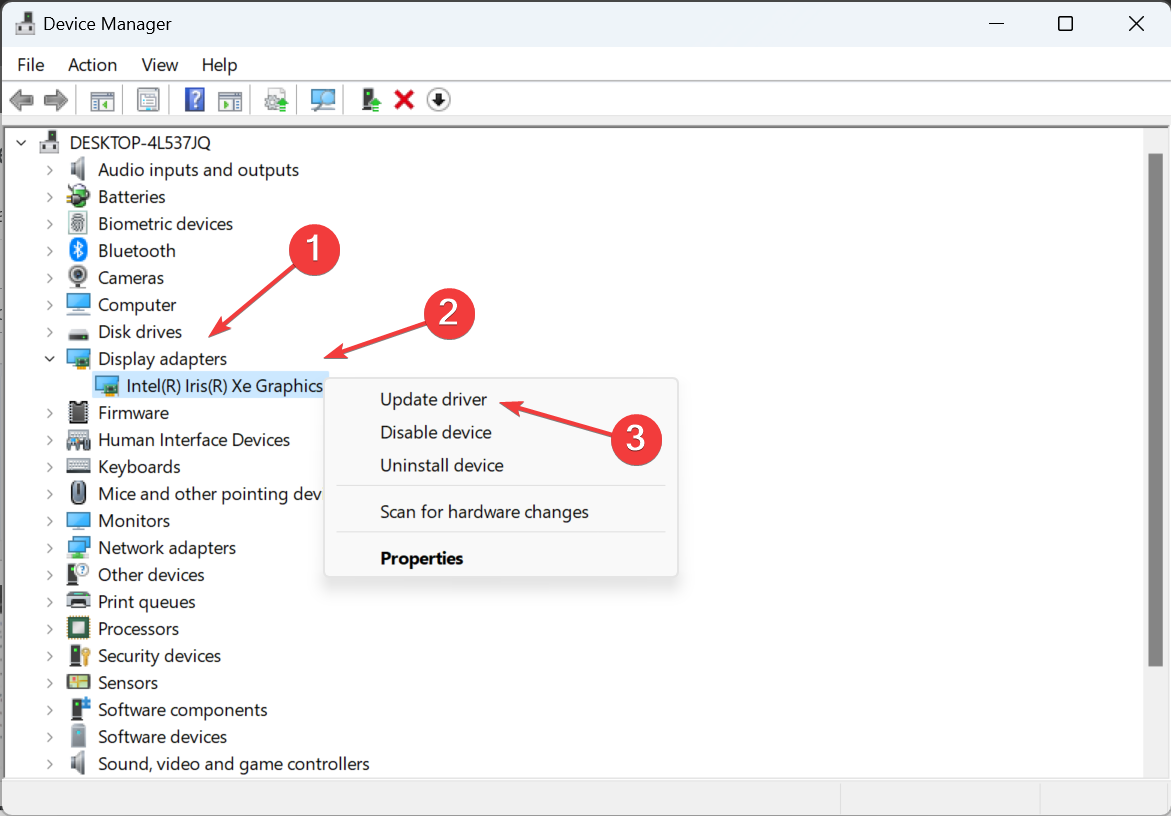Open the blue Help question mark icon

tap(194, 100)
